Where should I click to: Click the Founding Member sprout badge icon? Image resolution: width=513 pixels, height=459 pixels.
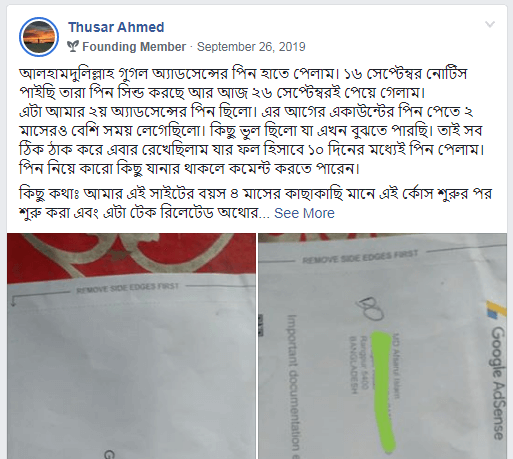73,46
